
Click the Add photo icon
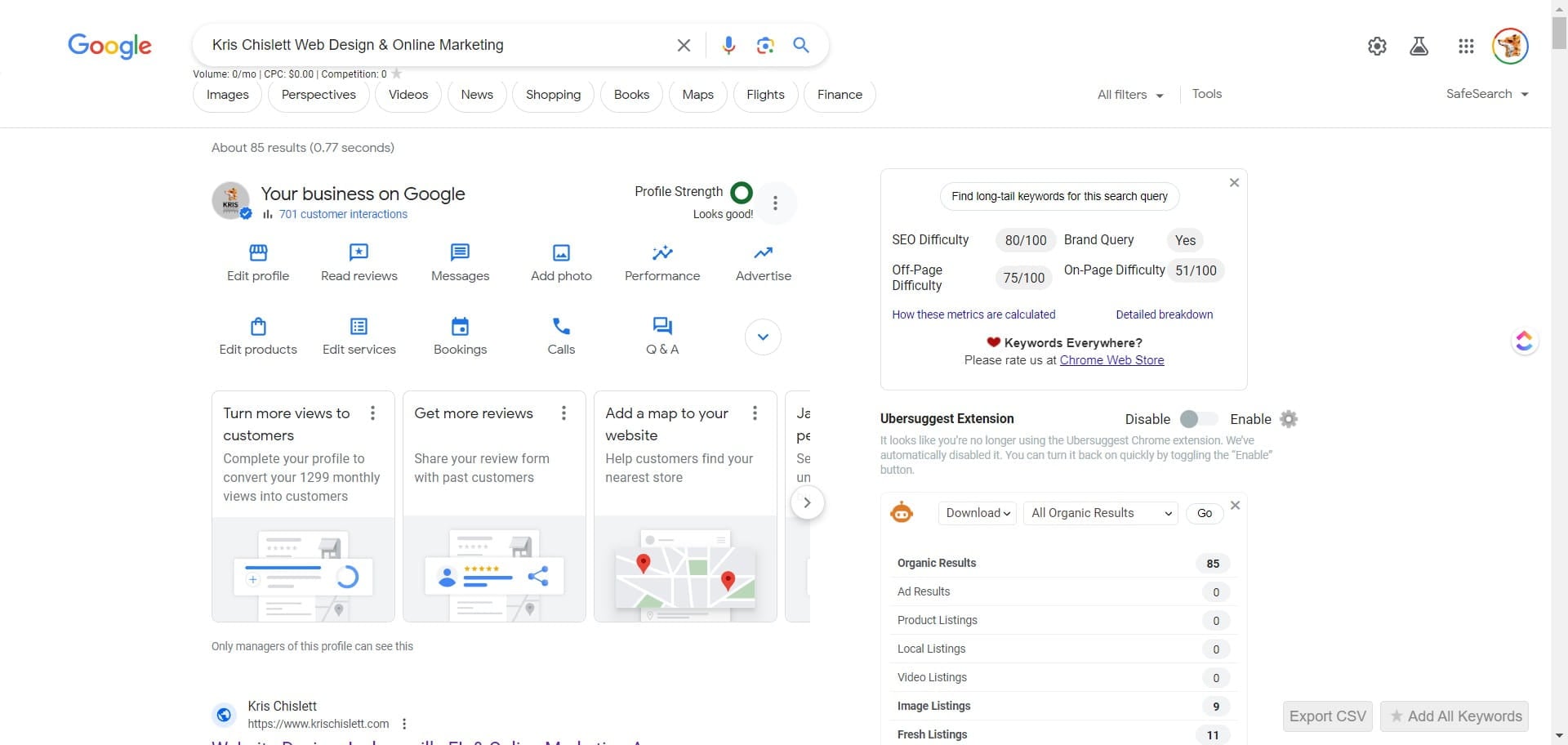[561, 252]
